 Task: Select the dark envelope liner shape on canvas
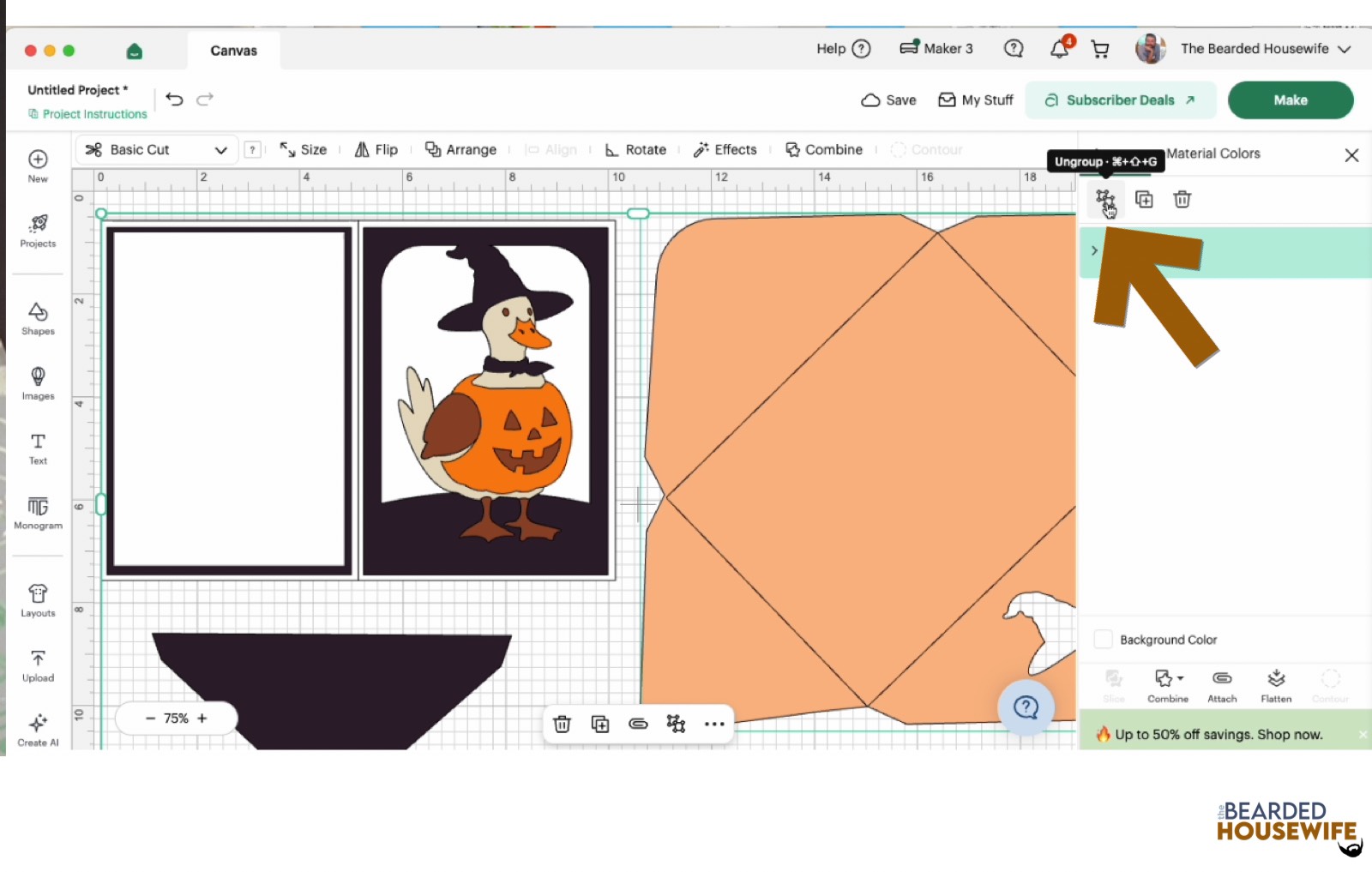(332, 690)
